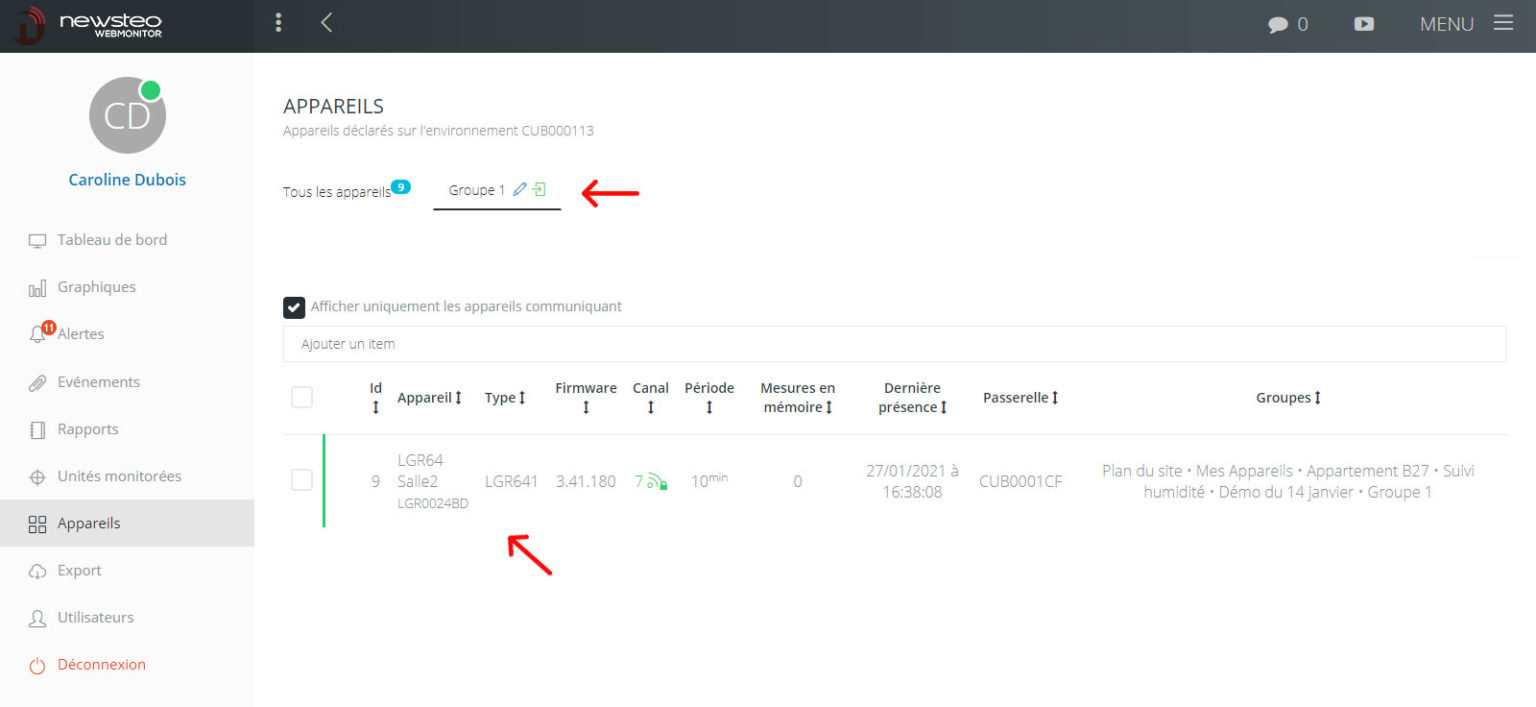The image size is (1536, 707).
Task: Open the CD user avatar
Action: point(127,115)
